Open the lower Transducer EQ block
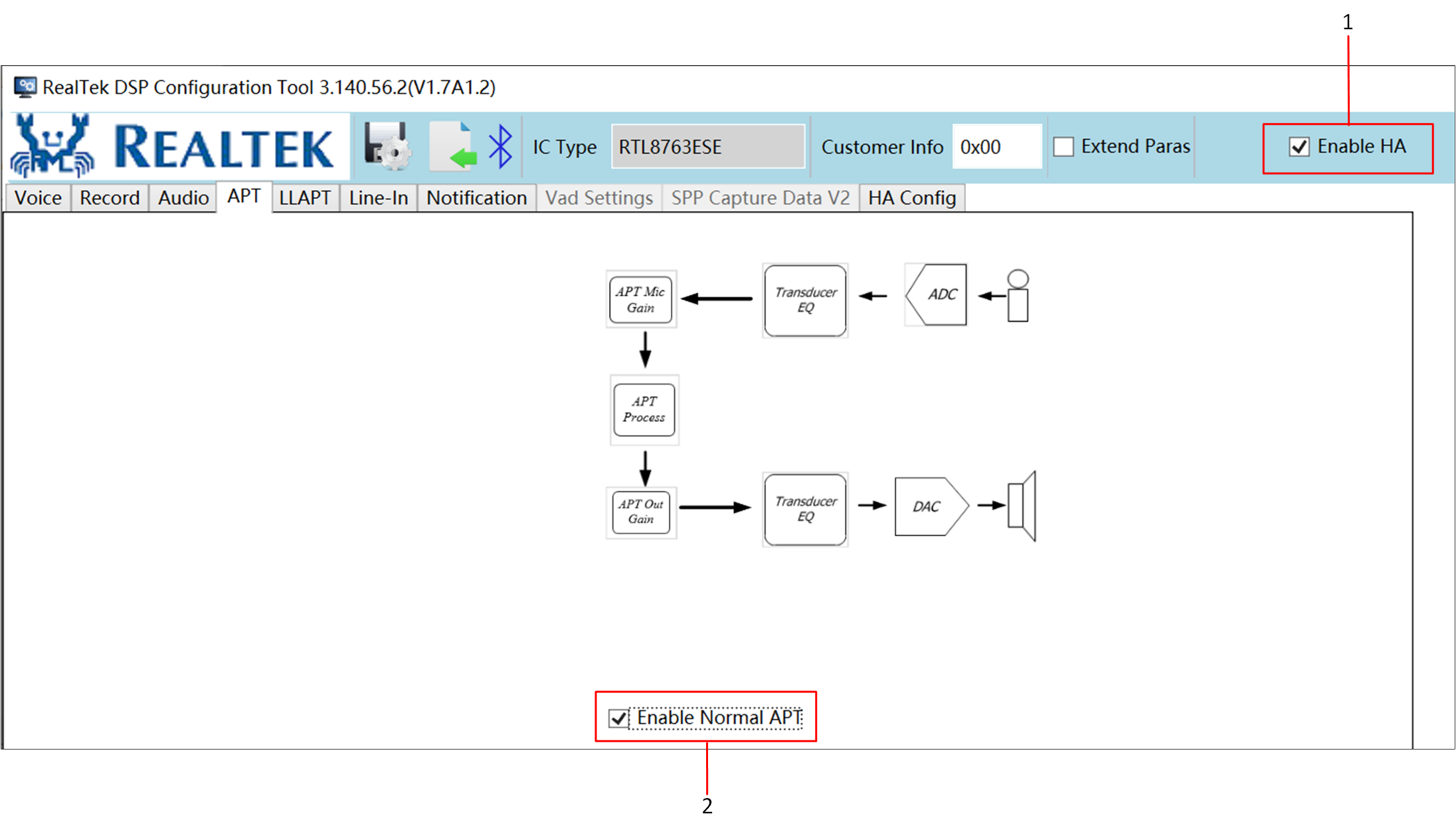 [806, 510]
